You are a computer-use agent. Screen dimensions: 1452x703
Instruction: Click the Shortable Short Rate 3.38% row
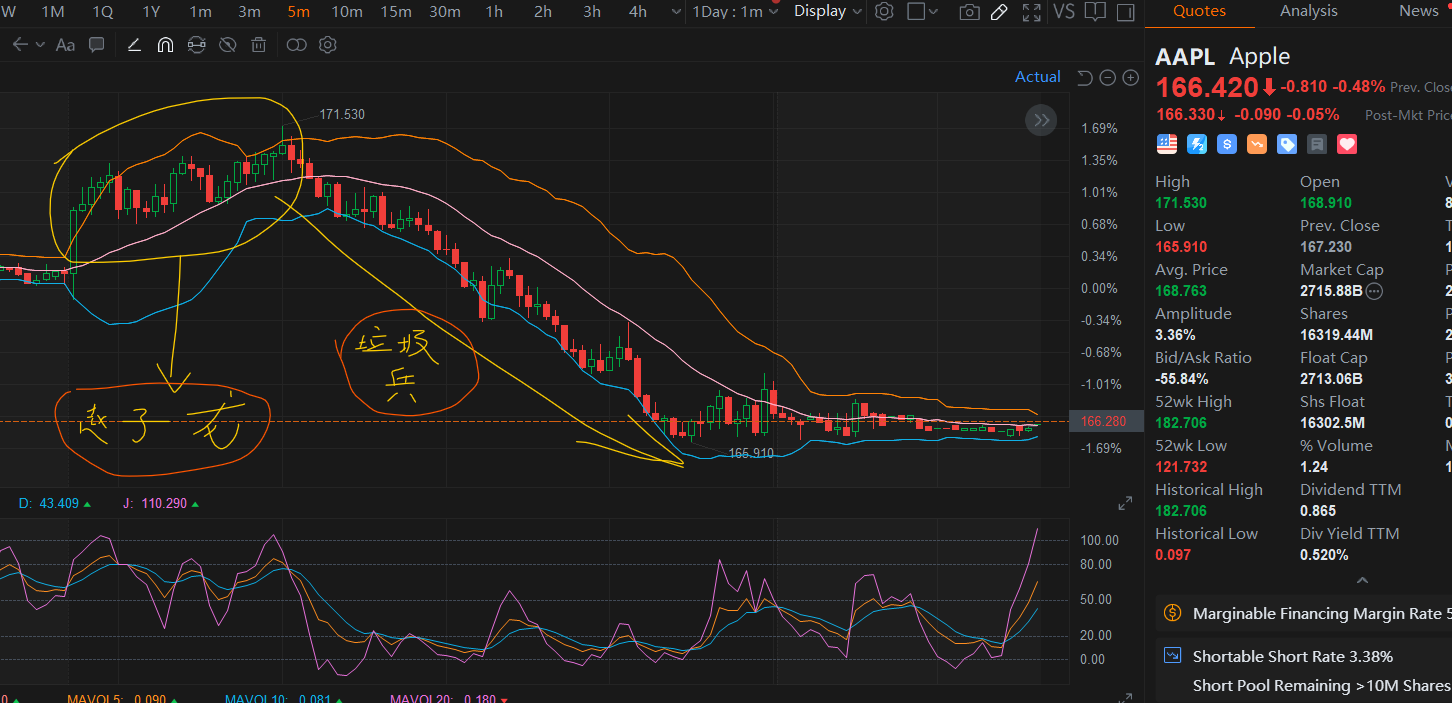coord(1304,656)
